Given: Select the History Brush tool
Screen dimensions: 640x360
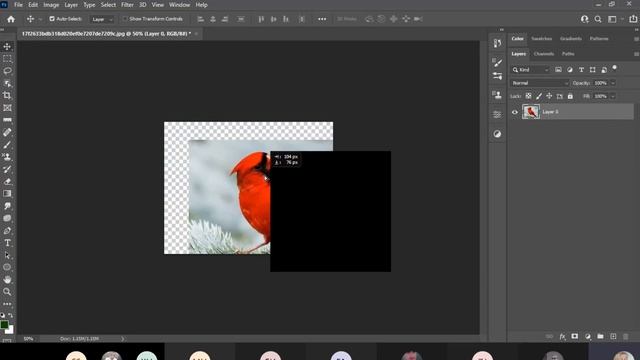Looking at the screenshot, I should [x=7, y=169].
